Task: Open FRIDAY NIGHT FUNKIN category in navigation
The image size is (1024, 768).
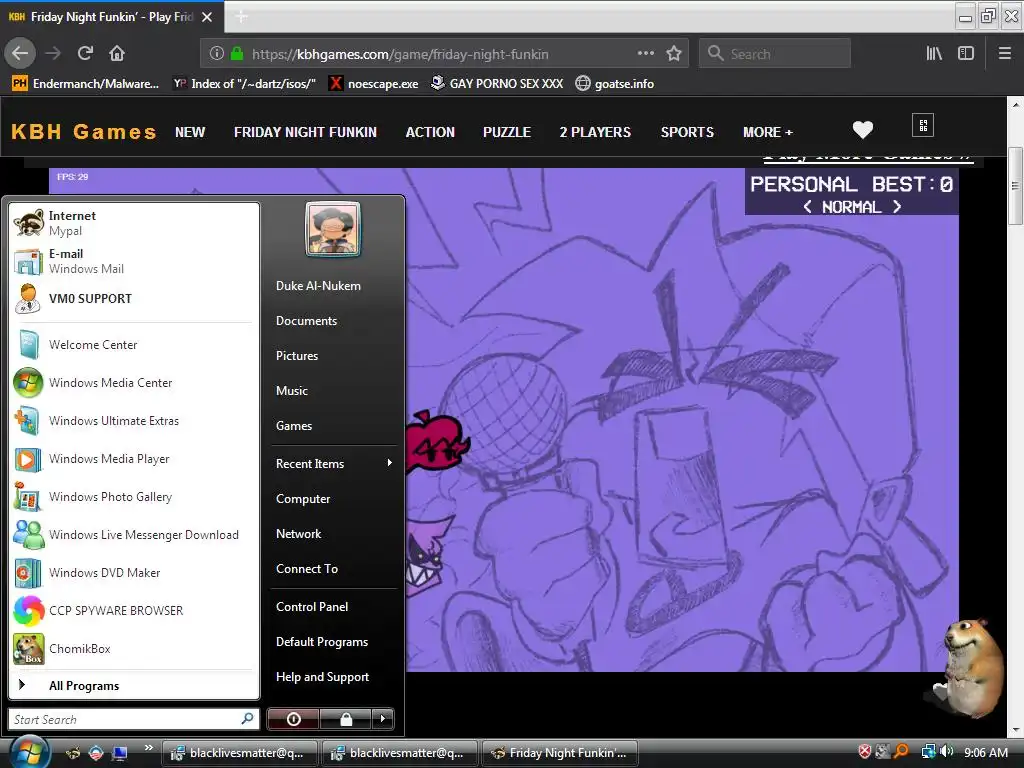Action: coord(306,133)
